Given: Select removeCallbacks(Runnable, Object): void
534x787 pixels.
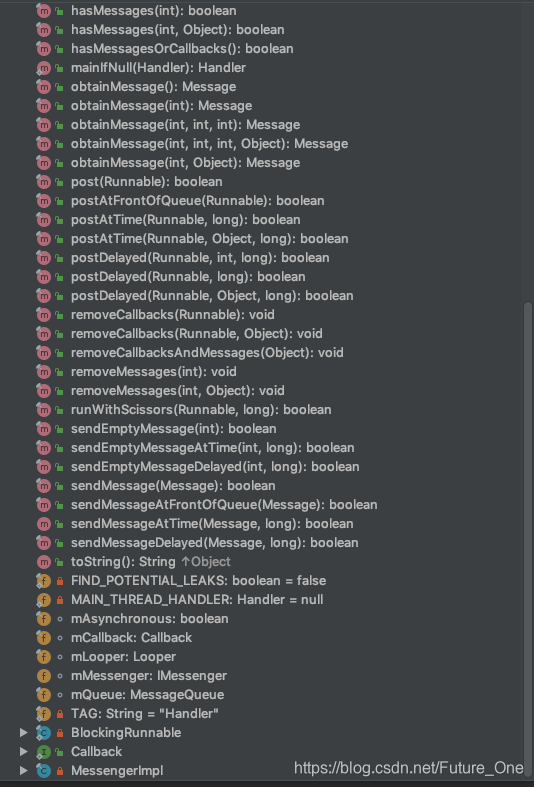Looking at the screenshot, I should pos(197,333).
